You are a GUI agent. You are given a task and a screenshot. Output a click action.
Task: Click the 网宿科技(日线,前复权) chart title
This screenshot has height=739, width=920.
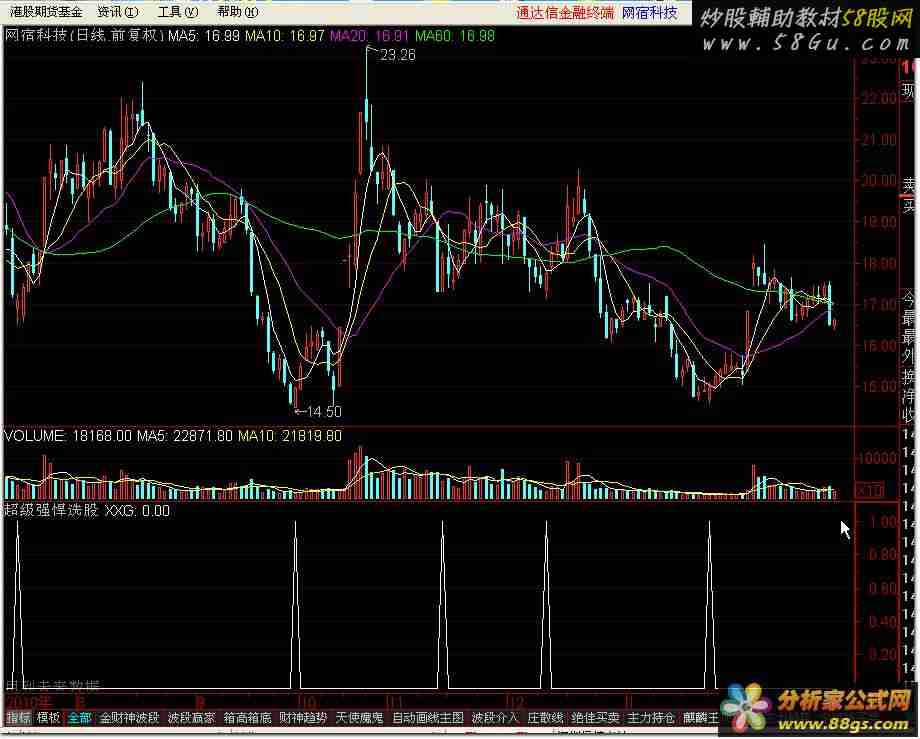coord(85,36)
